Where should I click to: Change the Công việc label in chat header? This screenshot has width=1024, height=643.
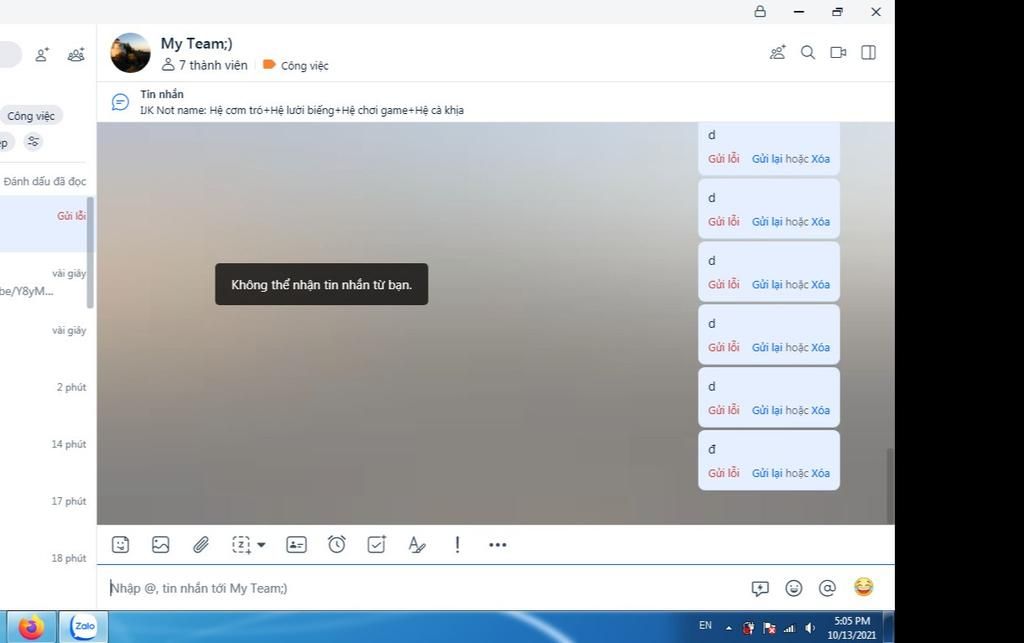pos(296,65)
